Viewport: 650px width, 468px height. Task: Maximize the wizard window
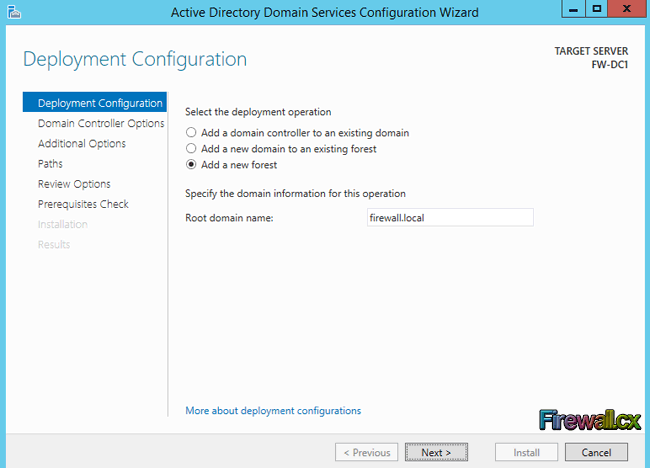pos(597,9)
